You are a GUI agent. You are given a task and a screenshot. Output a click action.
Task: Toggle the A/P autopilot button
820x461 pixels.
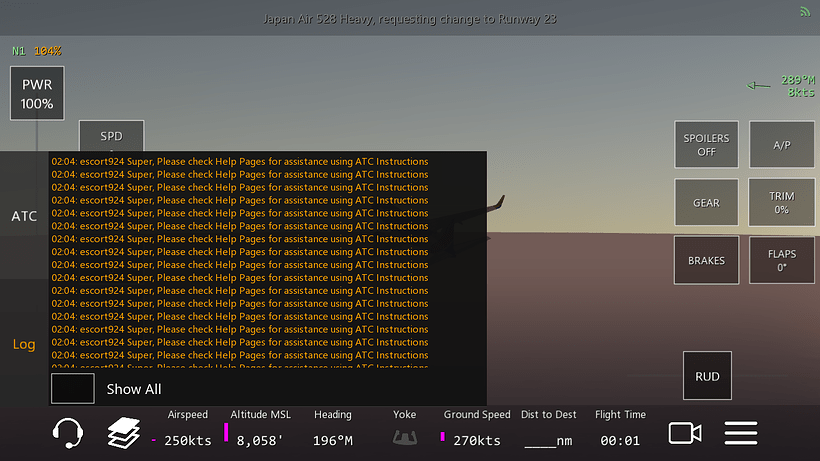click(781, 145)
